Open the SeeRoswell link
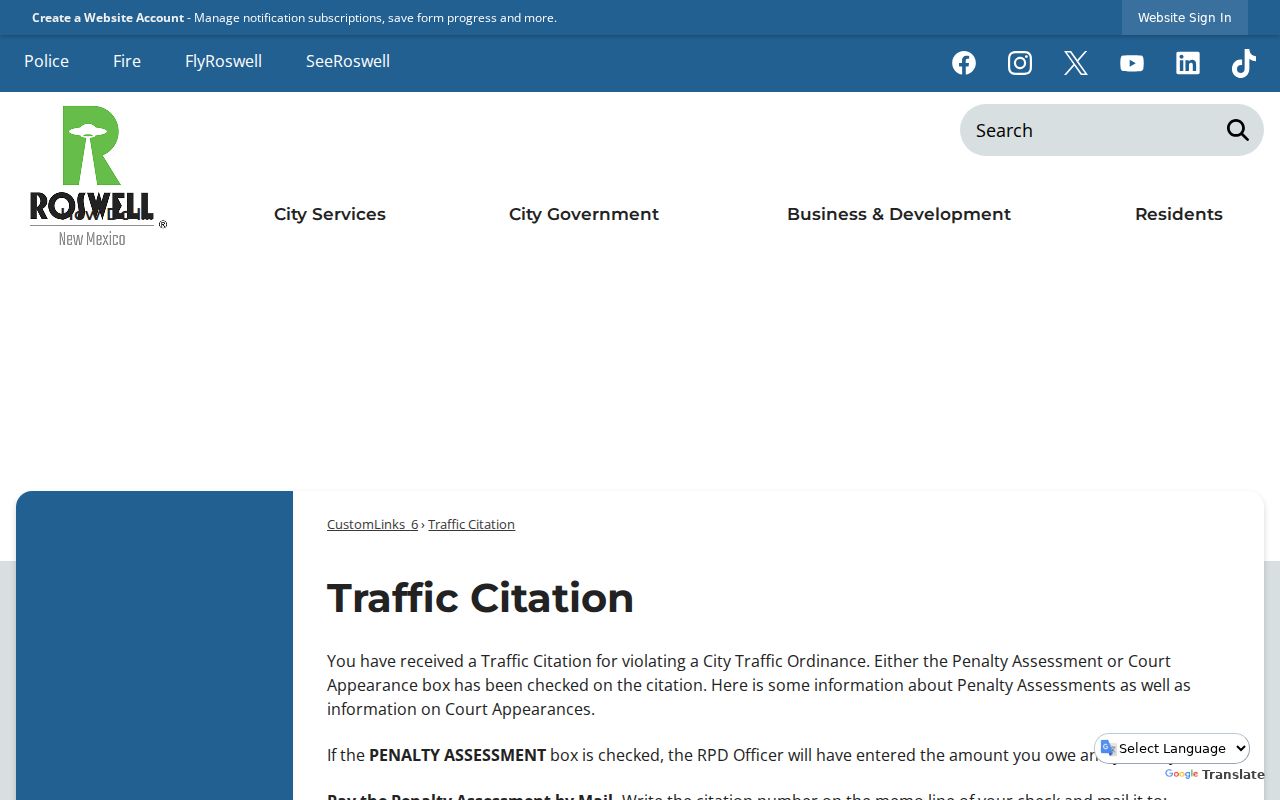The width and height of the screenshot is (1280, 800). coord(348,61)
